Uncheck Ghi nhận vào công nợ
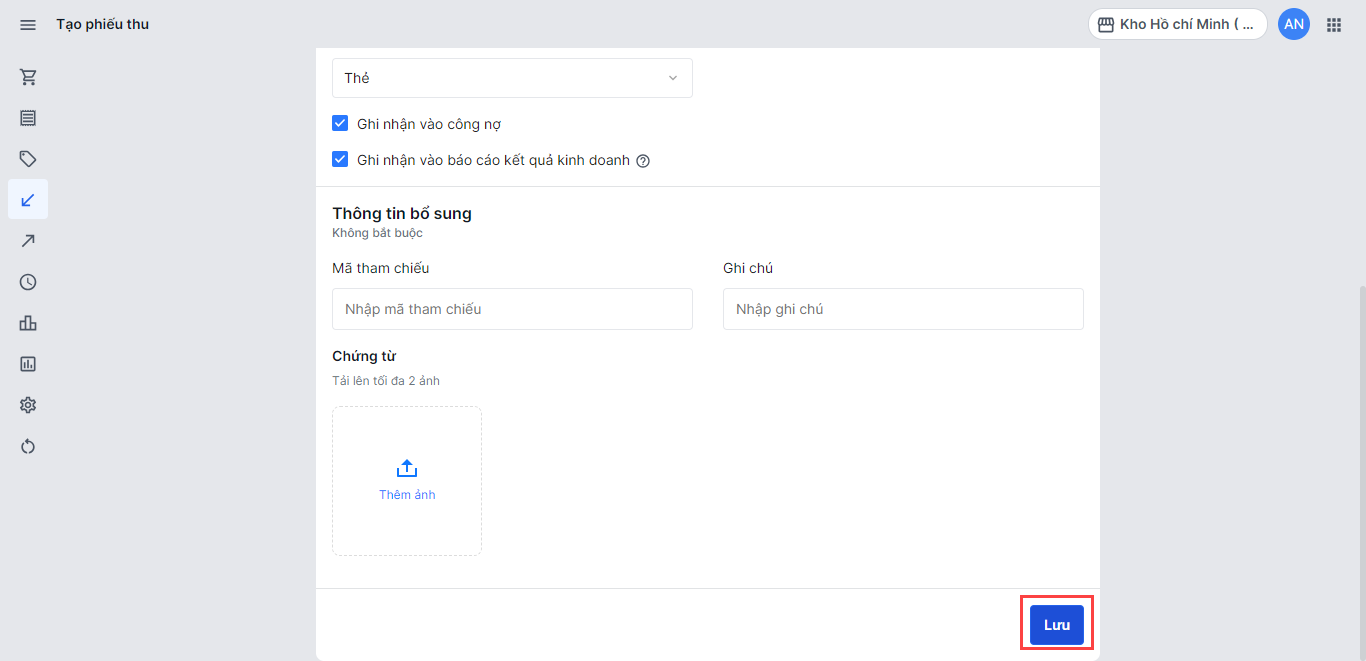The height and width of the screenshot is (661, 1366). pyautogui.click(x=340, y=124)
